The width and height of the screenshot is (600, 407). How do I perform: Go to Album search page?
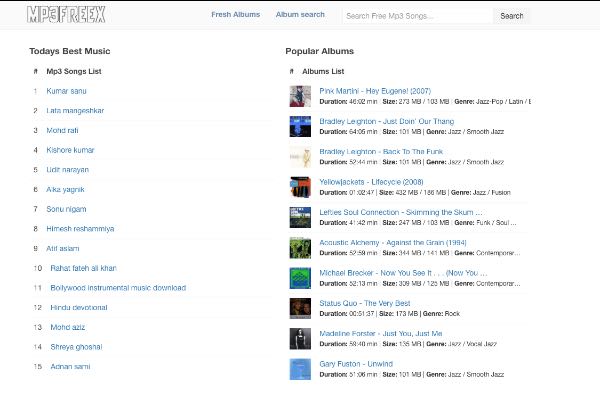point(300,15)
